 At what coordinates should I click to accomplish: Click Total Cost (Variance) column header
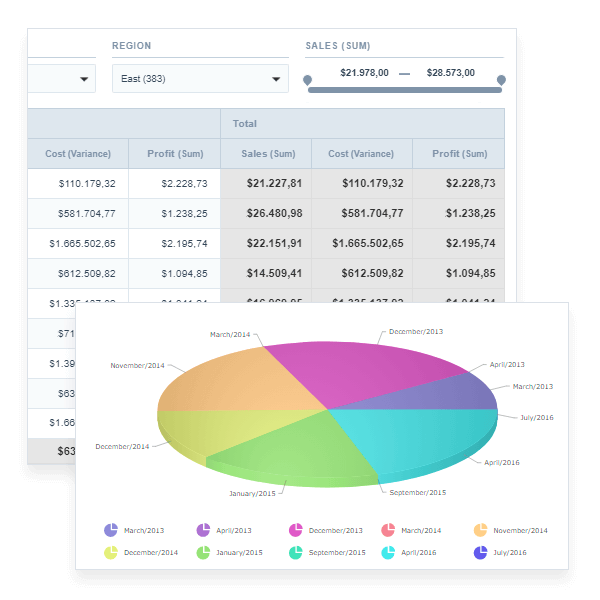click(x=361, y=153)
